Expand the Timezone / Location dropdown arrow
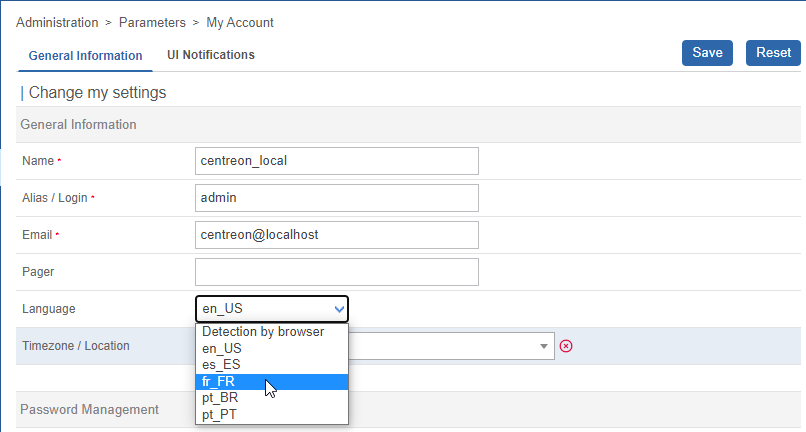 544,346
